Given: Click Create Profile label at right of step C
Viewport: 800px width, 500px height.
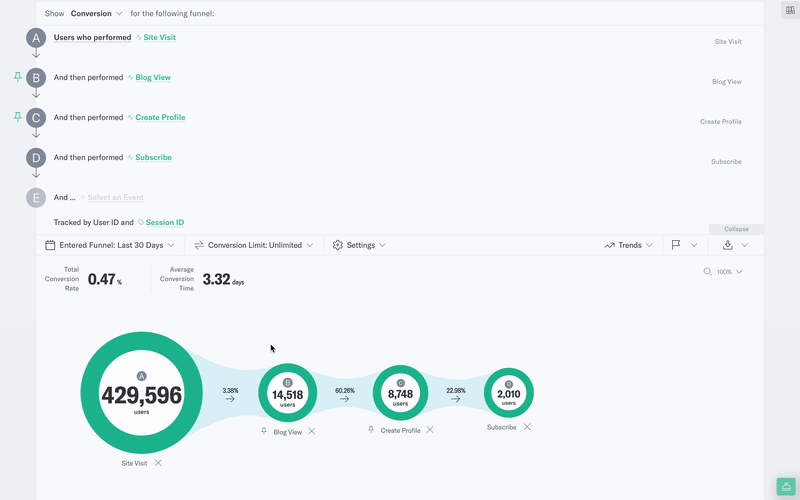Looking at the screenshot, I should pyautogui.click(x=721, y=121).
